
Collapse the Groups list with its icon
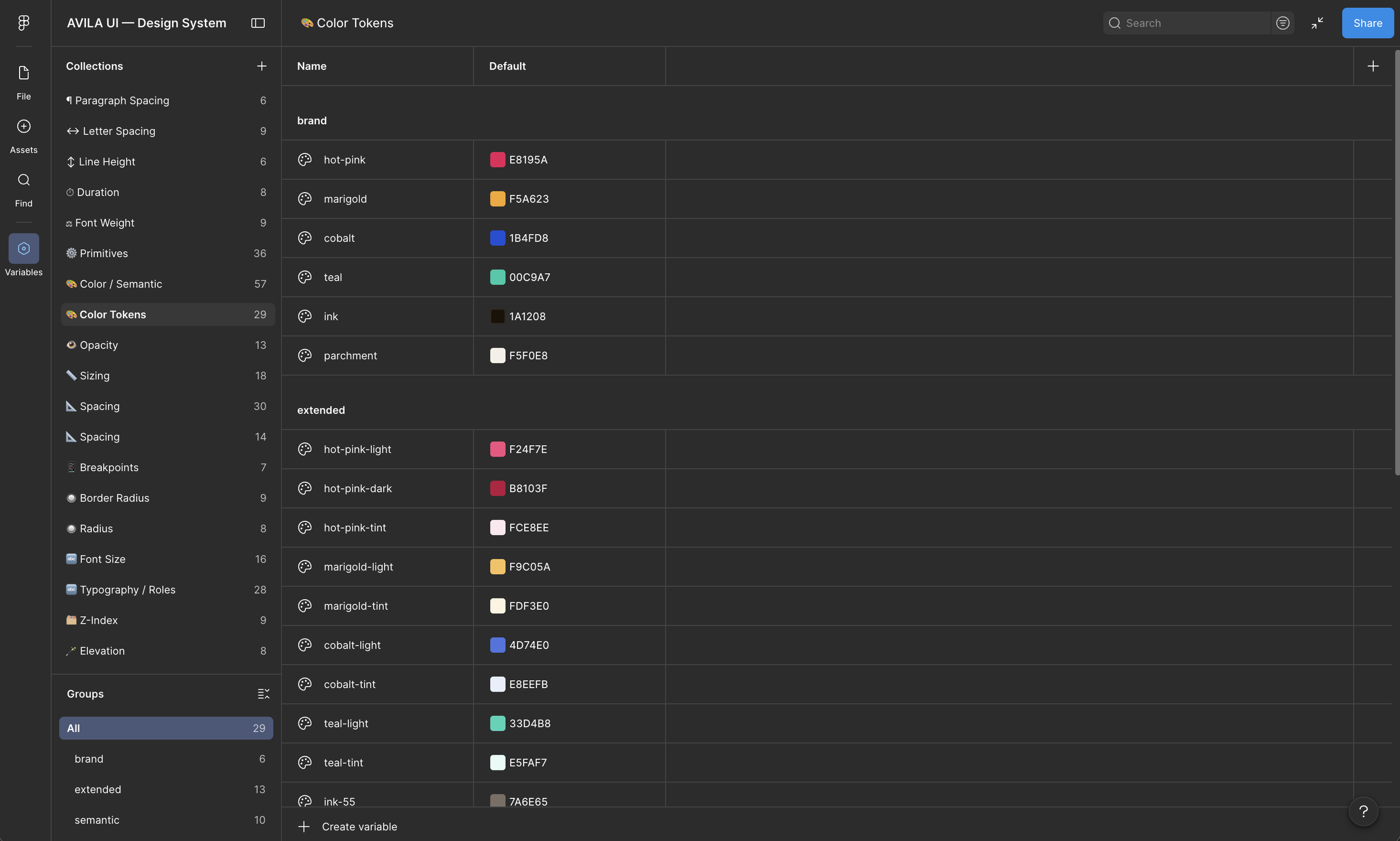pyautogui.click(x=263, y=694)
